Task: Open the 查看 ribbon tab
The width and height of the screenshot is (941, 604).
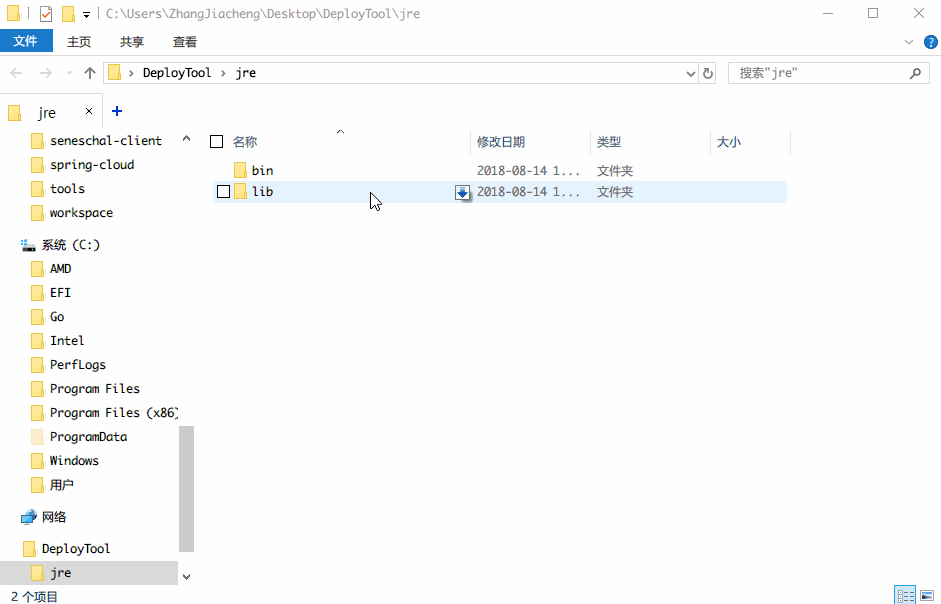Action: [184, 42]
